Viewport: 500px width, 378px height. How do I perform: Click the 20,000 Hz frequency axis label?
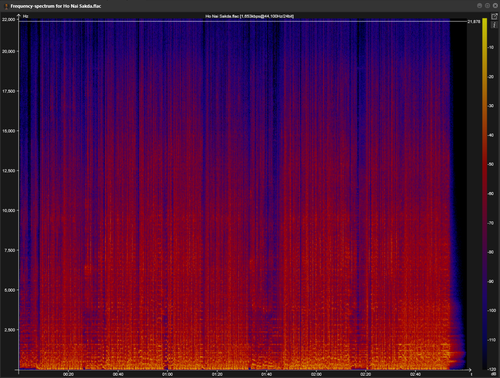click(x=8, y=51)
